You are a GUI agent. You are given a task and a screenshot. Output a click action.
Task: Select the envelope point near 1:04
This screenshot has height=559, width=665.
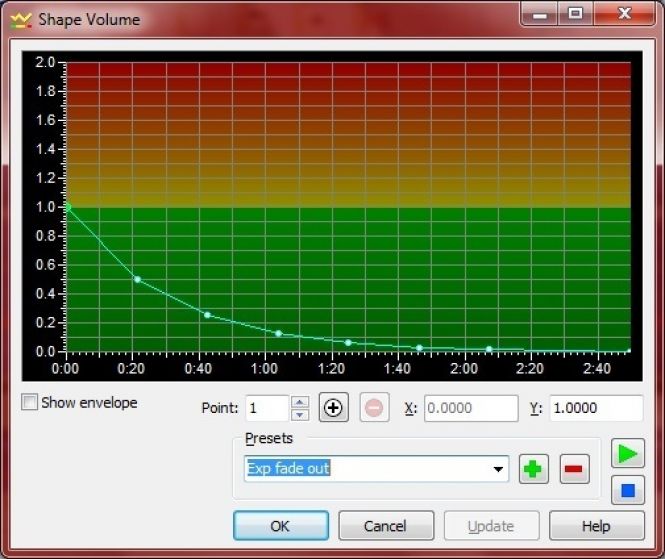279,333
